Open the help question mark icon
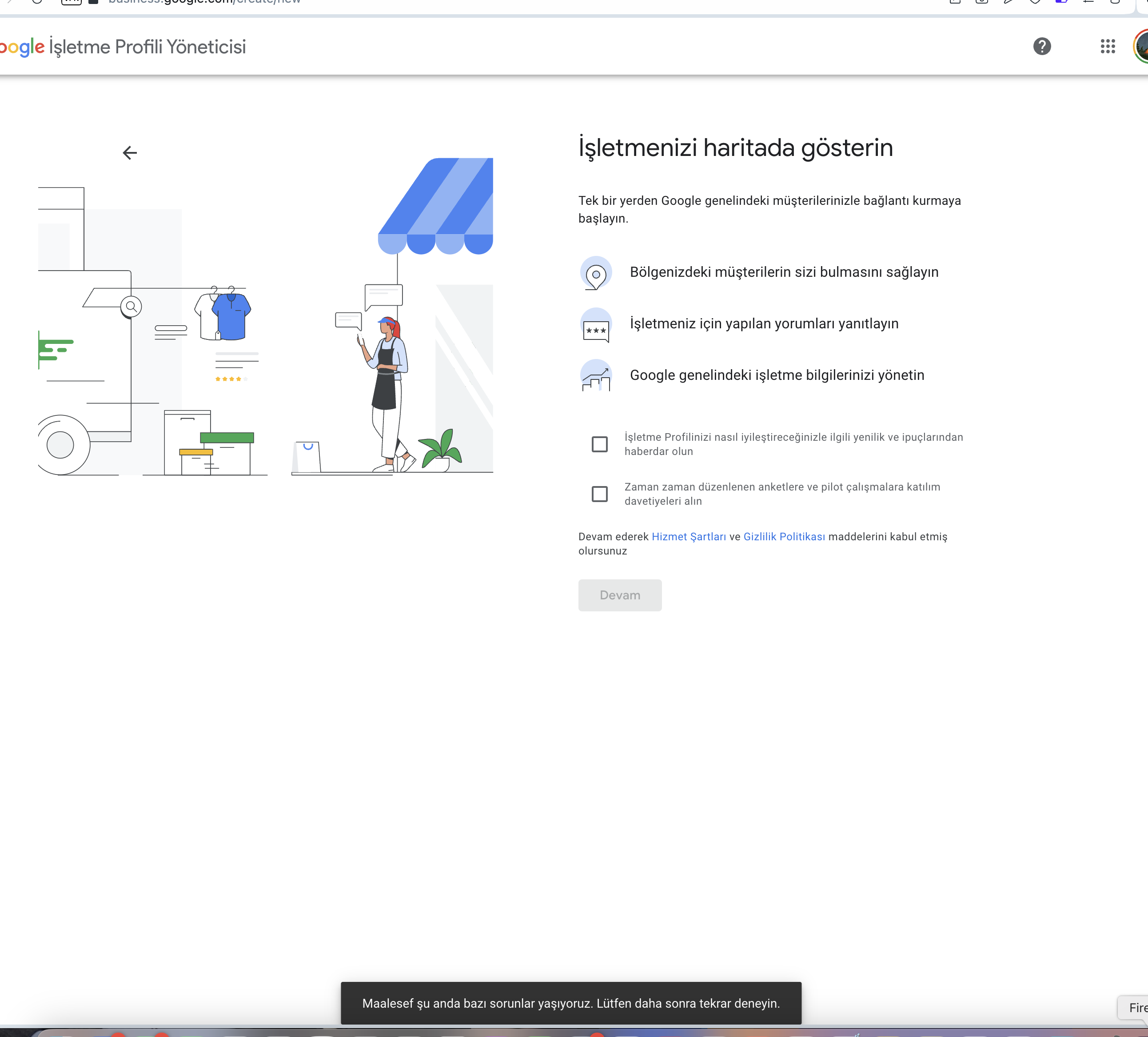 tap(1041, 46)
